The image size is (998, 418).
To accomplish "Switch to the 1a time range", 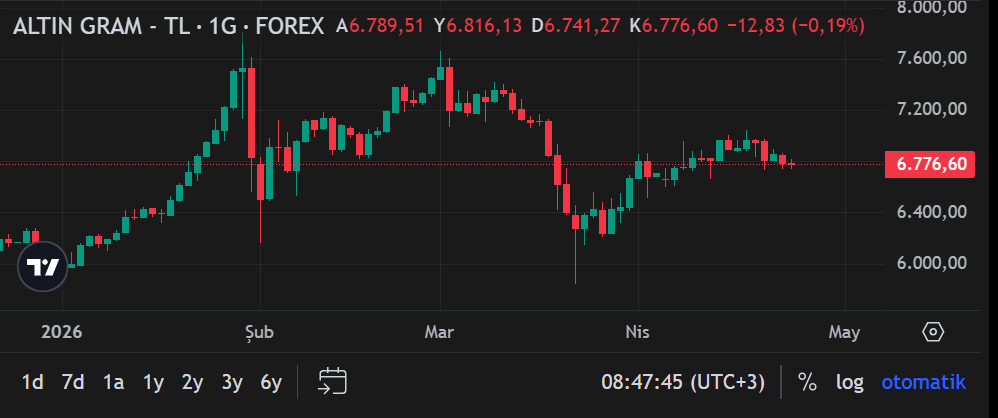I will (x=113, y=382).
